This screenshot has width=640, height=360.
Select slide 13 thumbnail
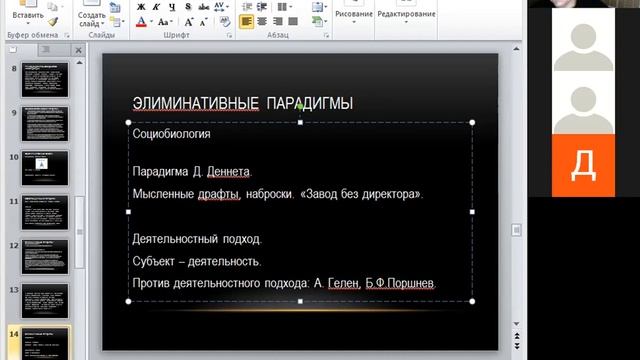click(45, 301)
